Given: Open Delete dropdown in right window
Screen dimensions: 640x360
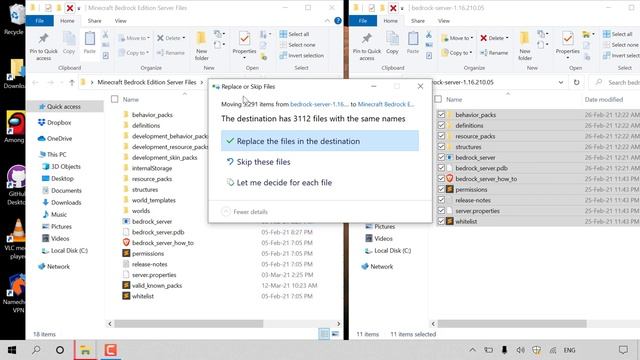Looking at the screenshot, I should 495,38.
